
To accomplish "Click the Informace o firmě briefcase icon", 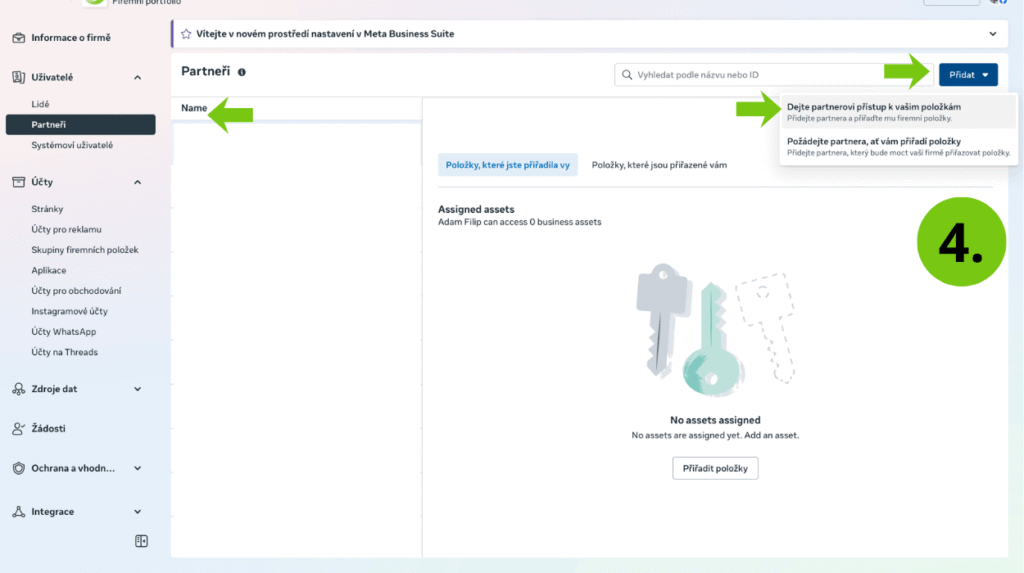I will [x=18, y=38].
